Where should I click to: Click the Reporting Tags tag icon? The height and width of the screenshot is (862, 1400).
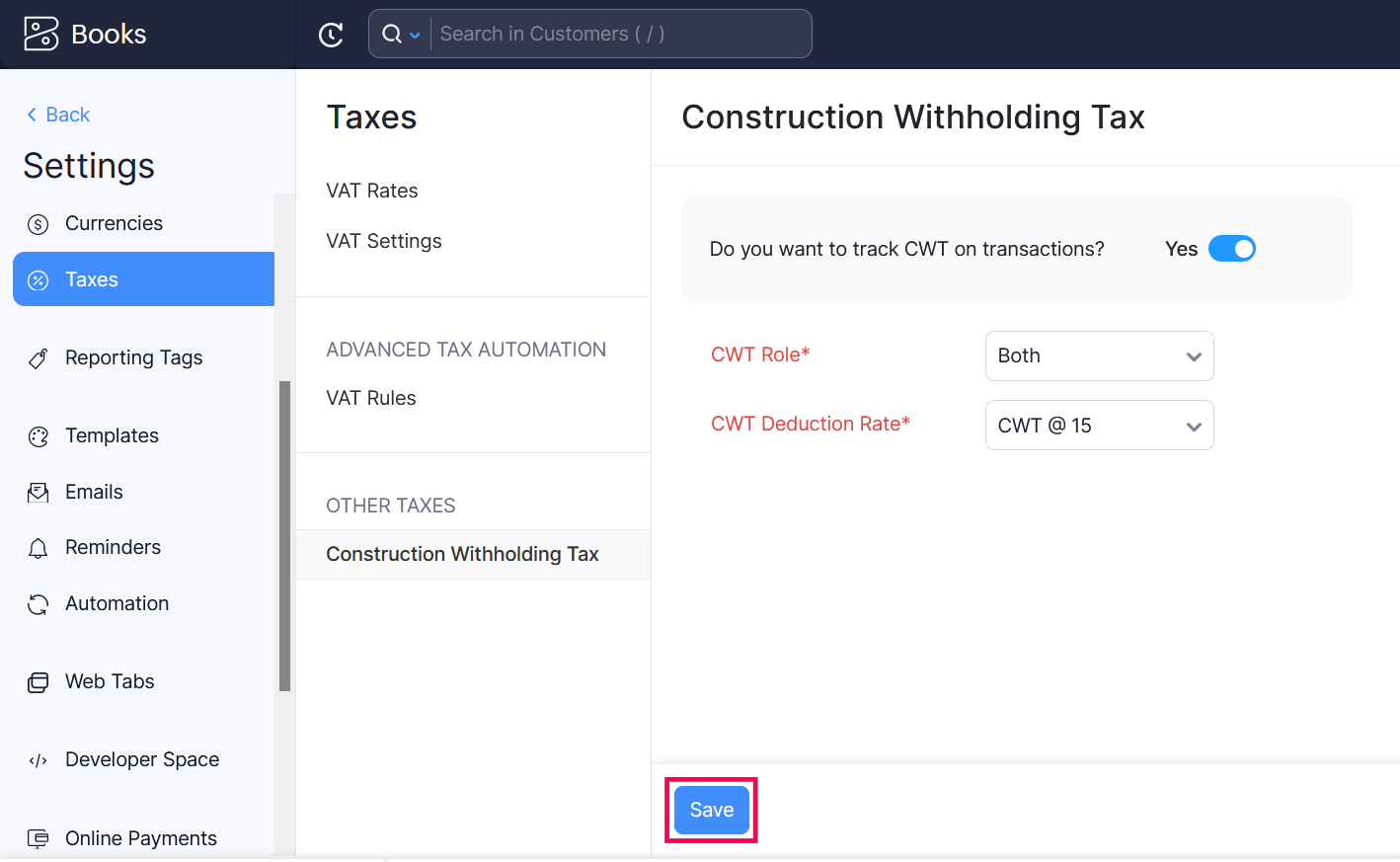[x=38, y=357]
